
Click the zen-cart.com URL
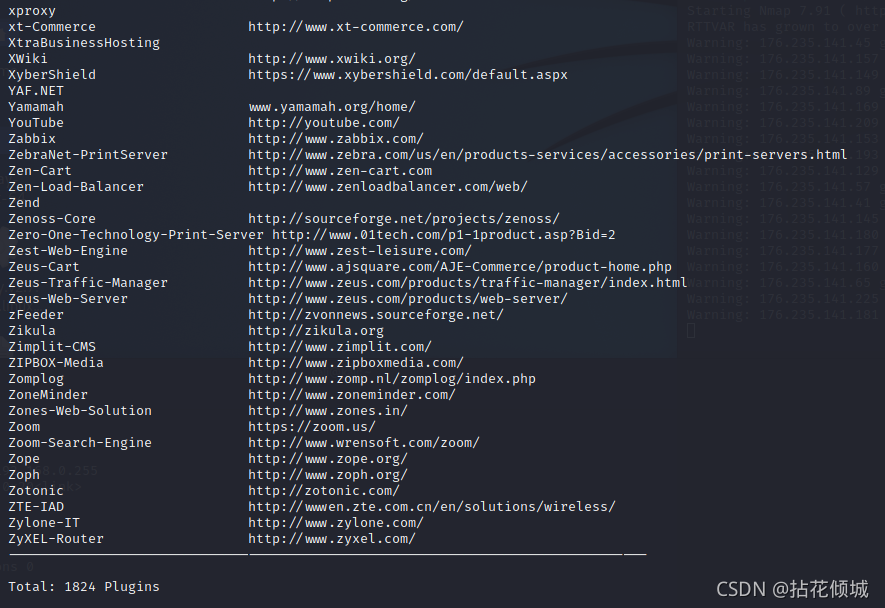coord(340,171)
